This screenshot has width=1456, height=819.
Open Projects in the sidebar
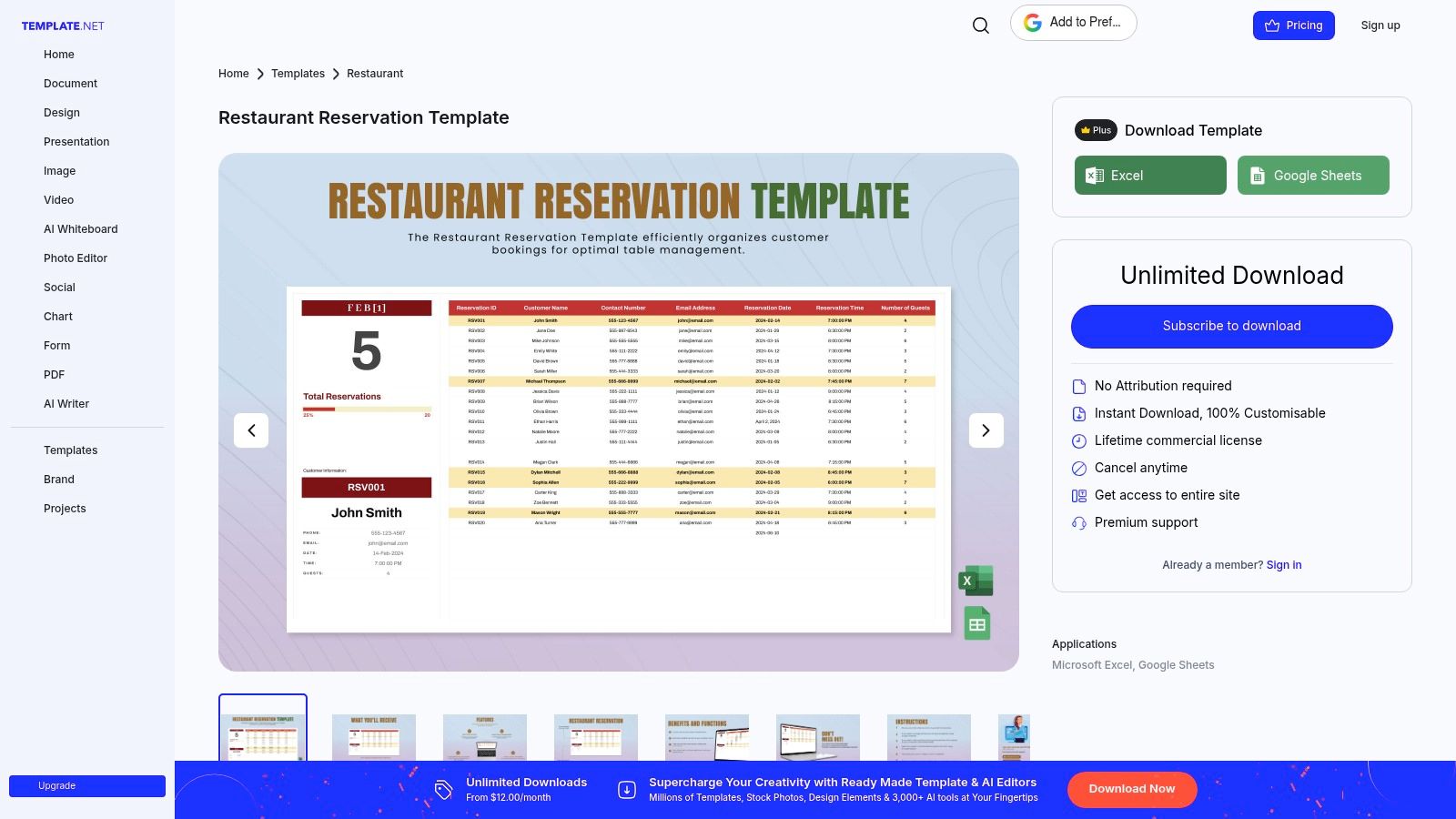click(x=65, y=509)
